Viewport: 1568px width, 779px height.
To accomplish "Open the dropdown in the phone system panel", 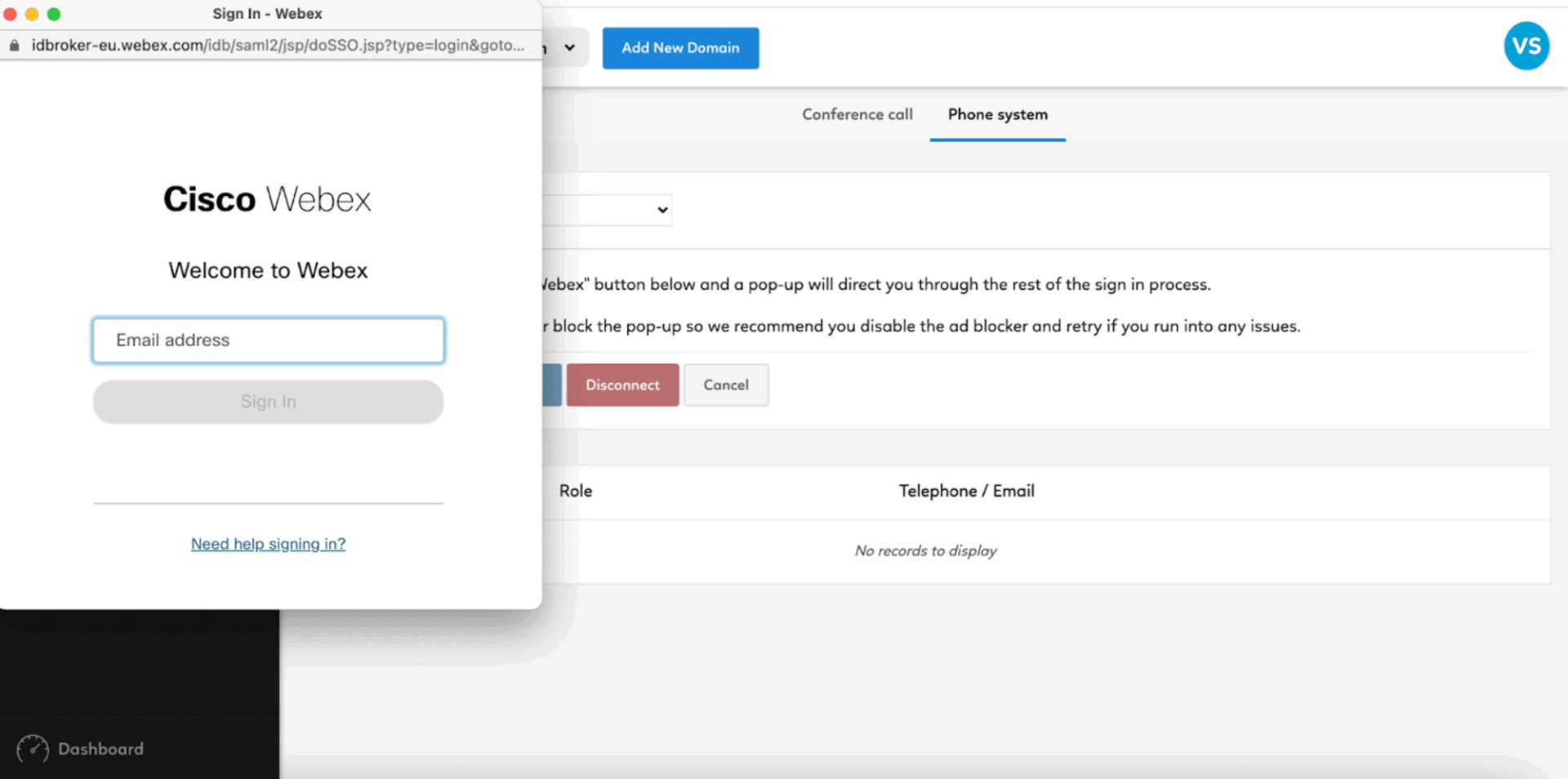I will click(608, 210).
